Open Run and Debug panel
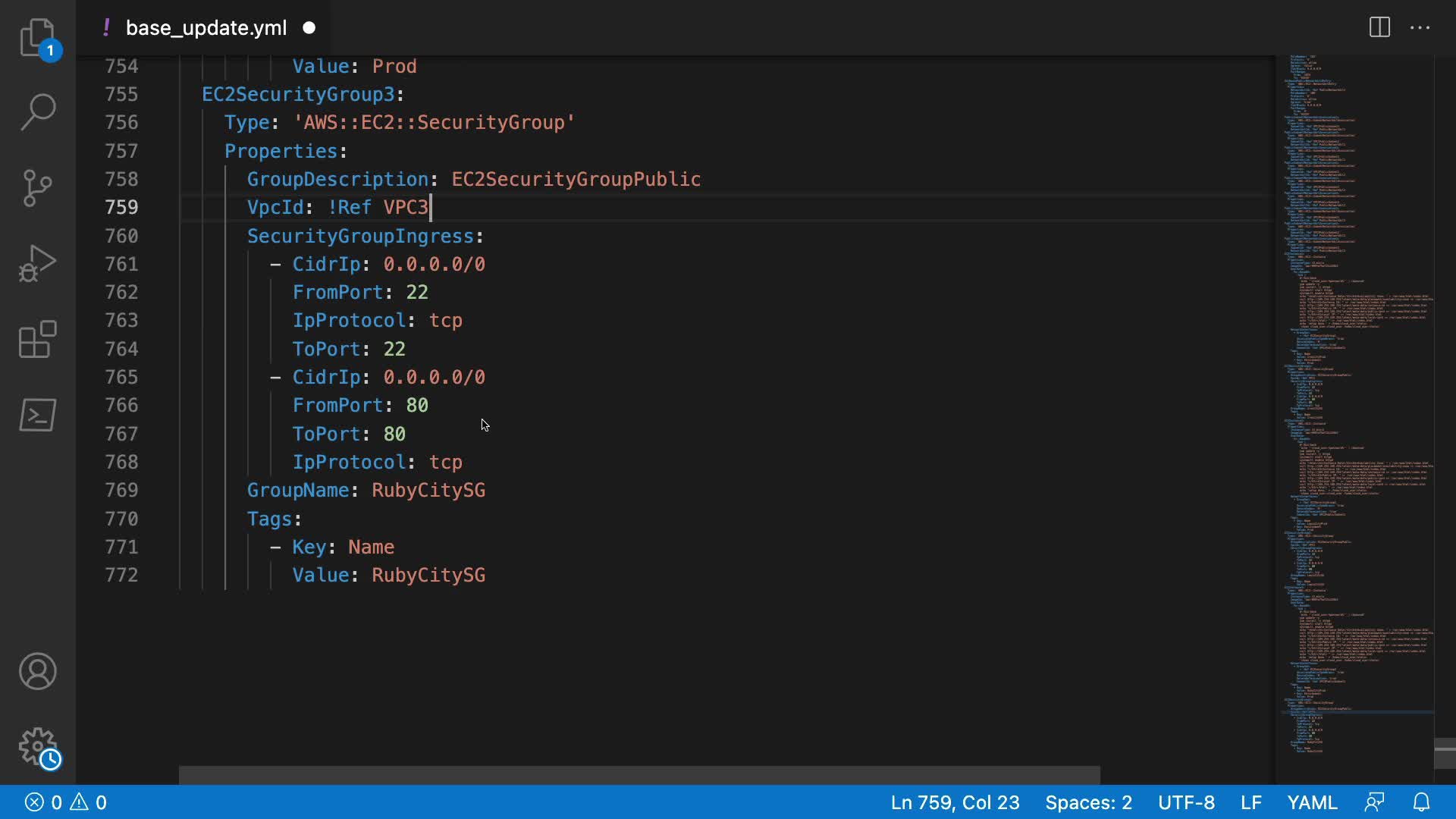The width and height of the screenshot is (1456, 819). (x=37, y=263)
